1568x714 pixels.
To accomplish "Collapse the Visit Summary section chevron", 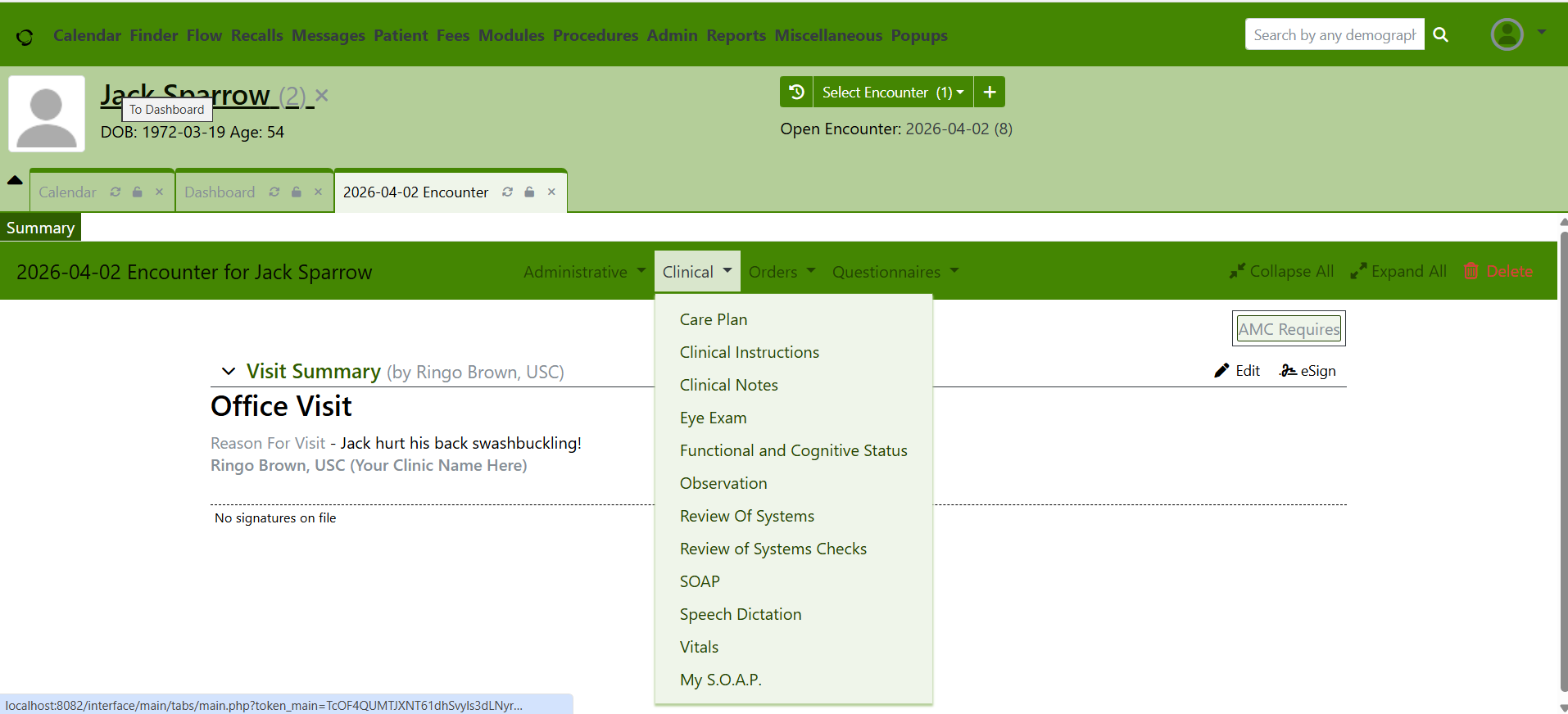I will [229, 372].
